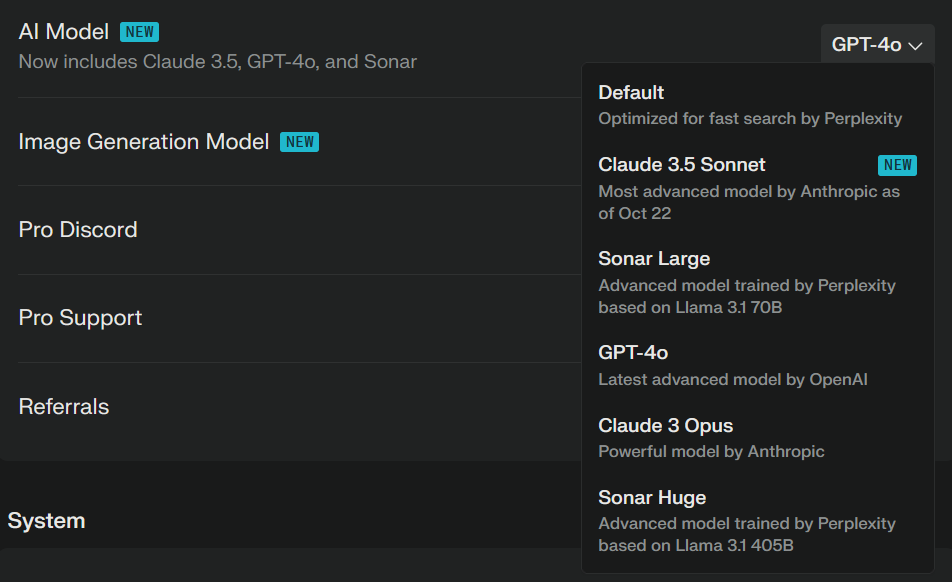Click the NEW badge on Claude 3.5 Sonnet

pyautogui.click(x=897, y=165)
